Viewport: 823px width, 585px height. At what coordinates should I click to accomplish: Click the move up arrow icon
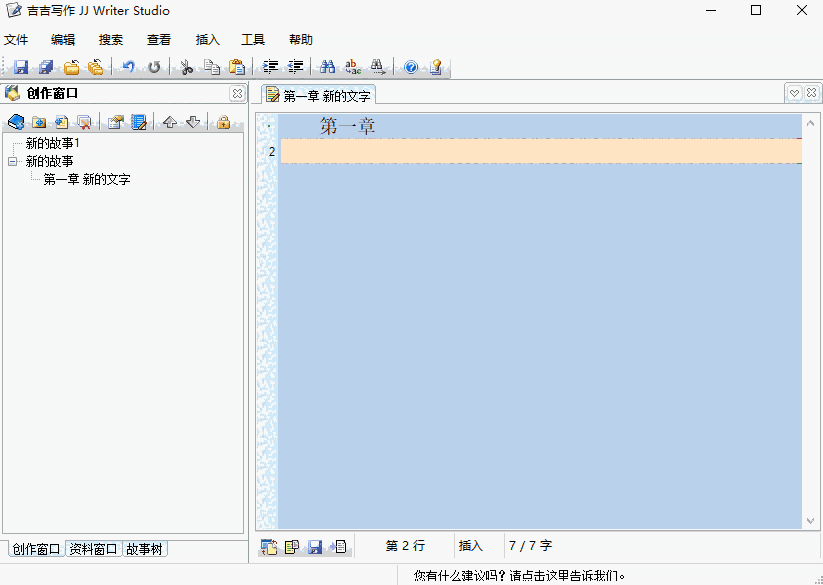[170, 122]
